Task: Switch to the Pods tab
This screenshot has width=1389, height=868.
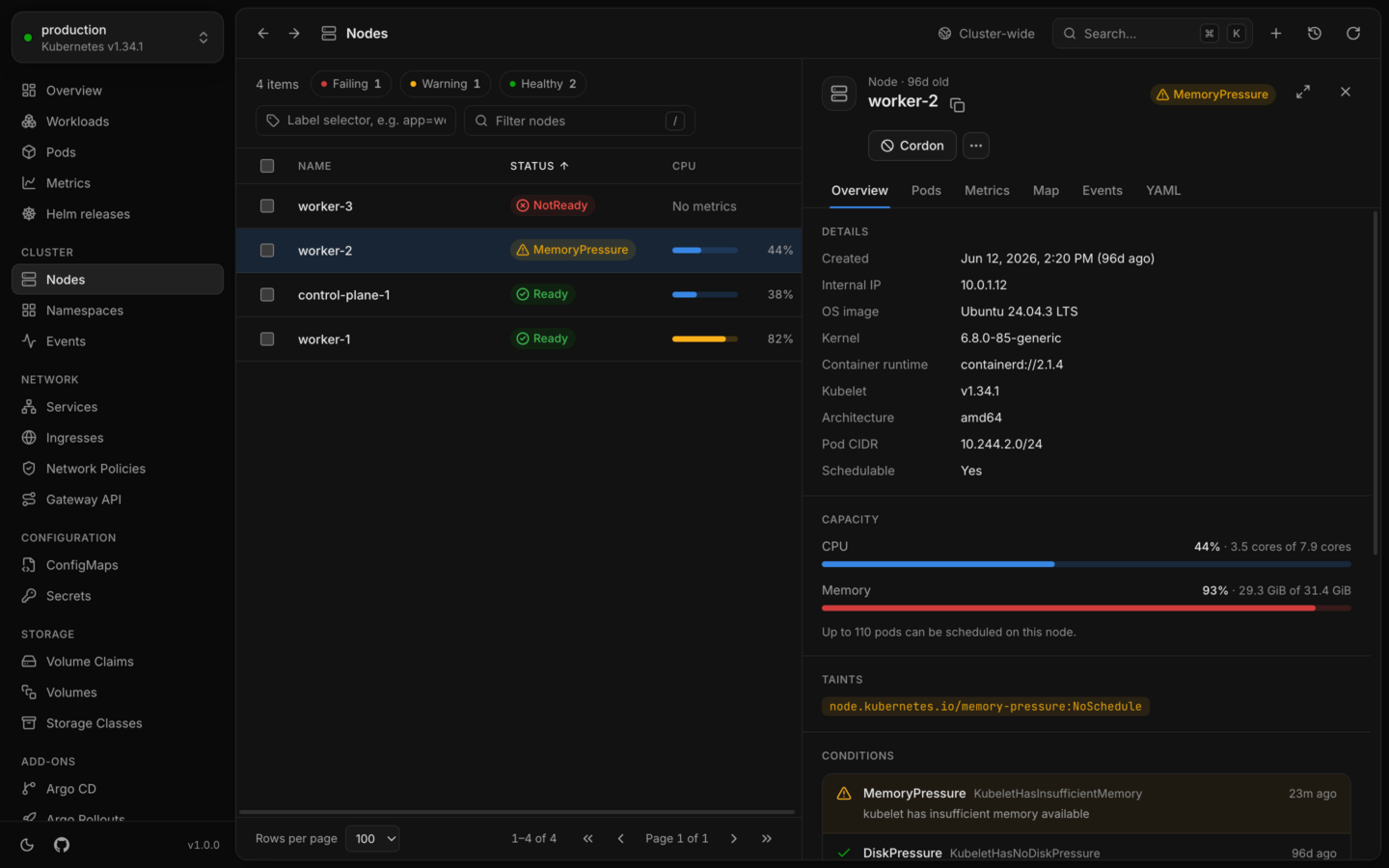Action: pyautogui.click(x=926, y=191)
